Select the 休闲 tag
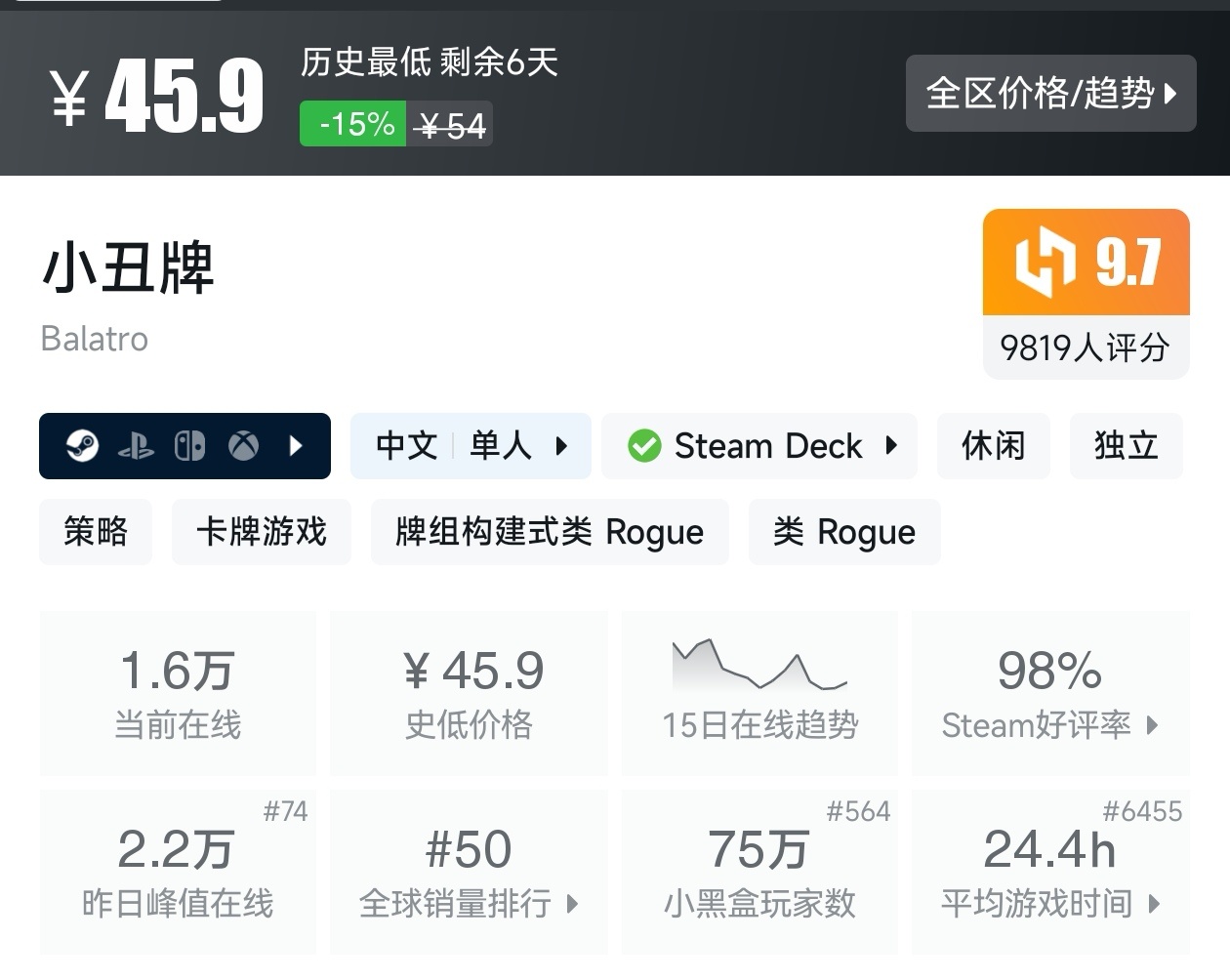1230x980 pixels. click(x=993, y=446)
